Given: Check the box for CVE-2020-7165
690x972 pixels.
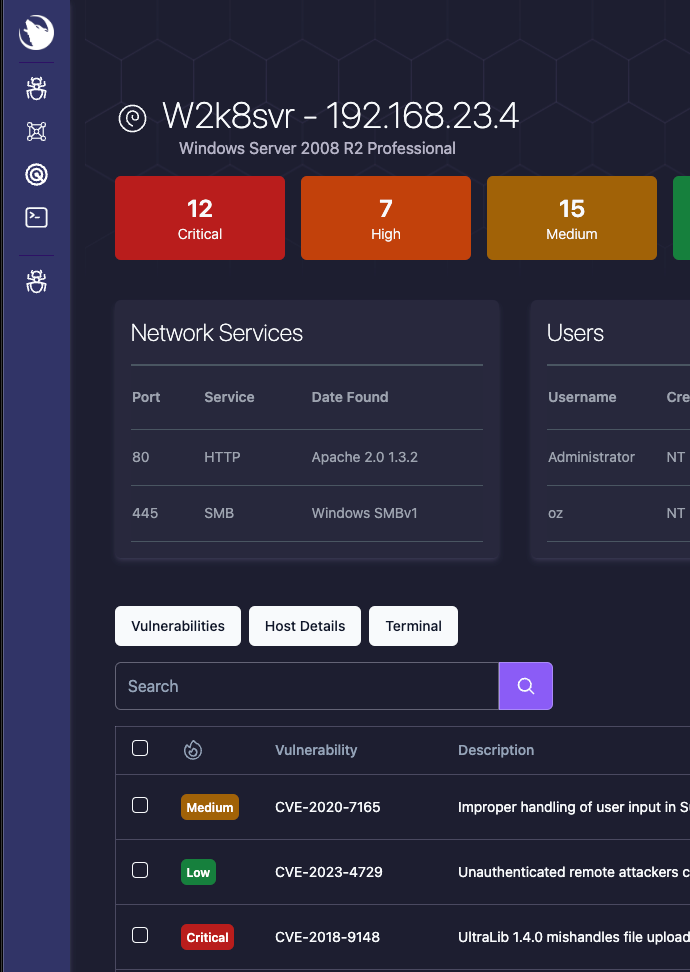Looking at the screenshot, I should pos(140,805).
